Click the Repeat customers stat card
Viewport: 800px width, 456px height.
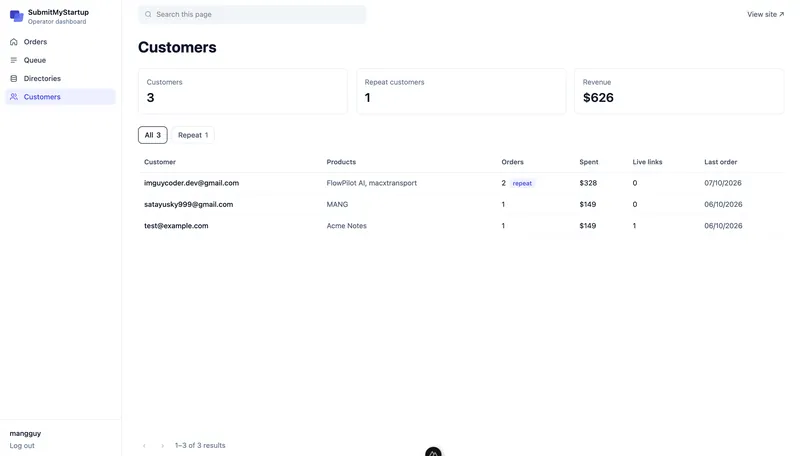point(461,91)
